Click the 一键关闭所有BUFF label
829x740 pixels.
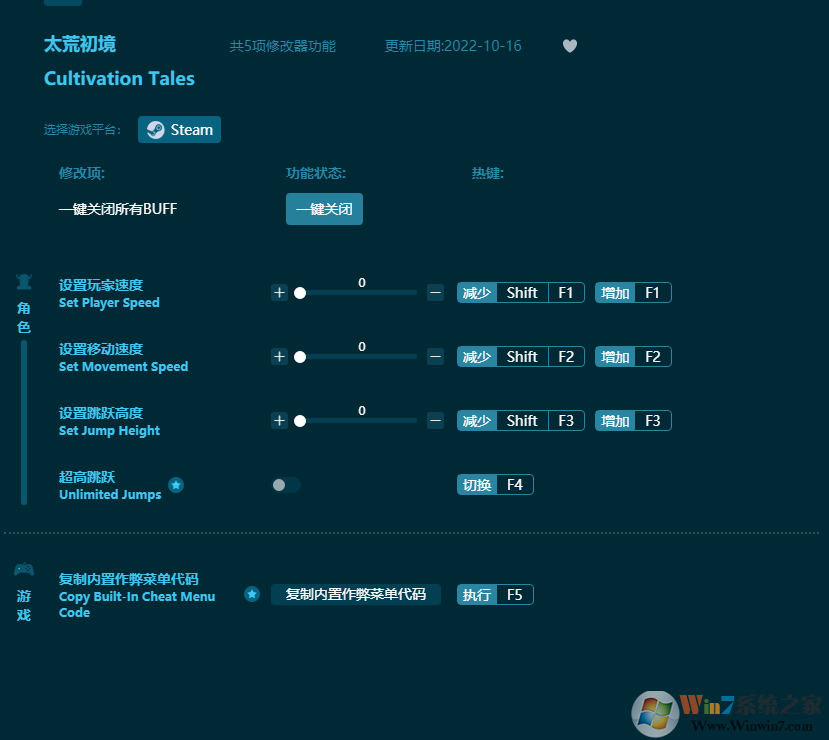pyautogui.click(x=118, y=209)
